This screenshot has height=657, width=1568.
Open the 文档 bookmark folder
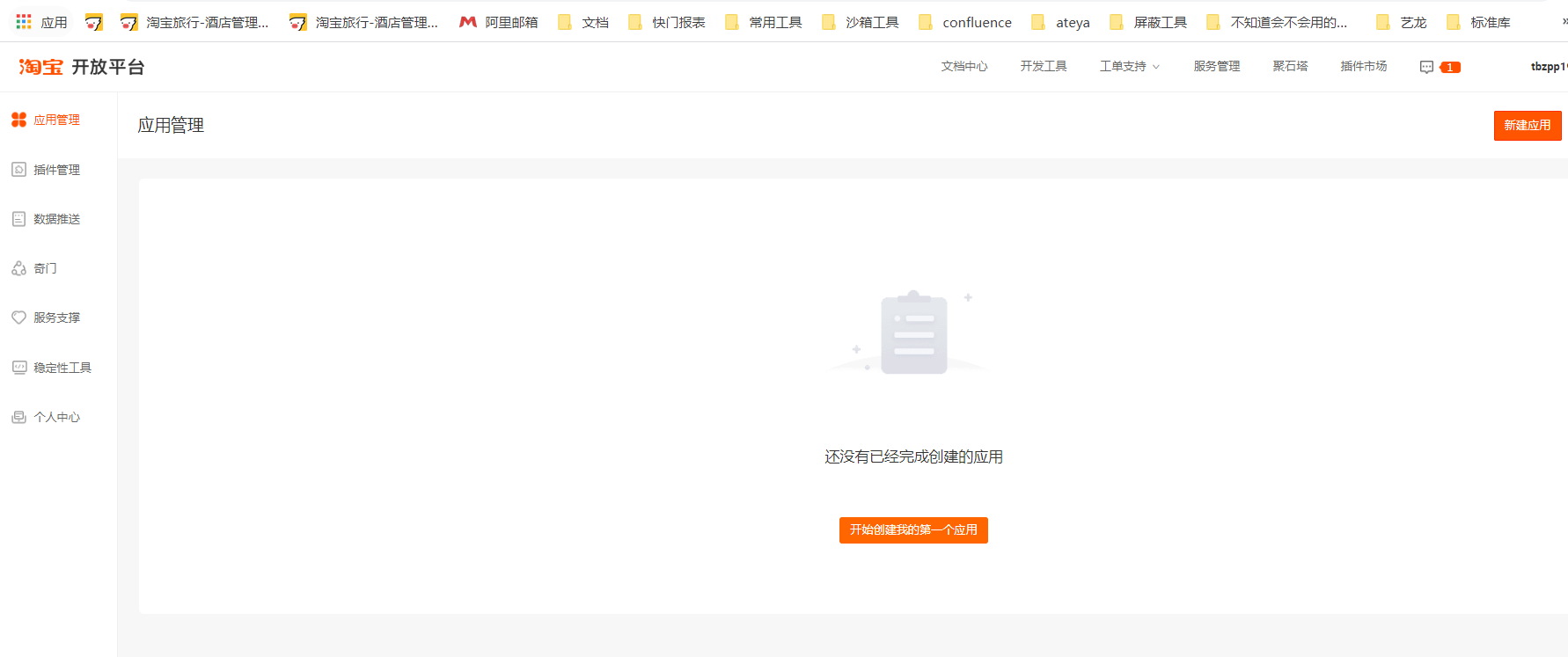(x=583, y=22)
